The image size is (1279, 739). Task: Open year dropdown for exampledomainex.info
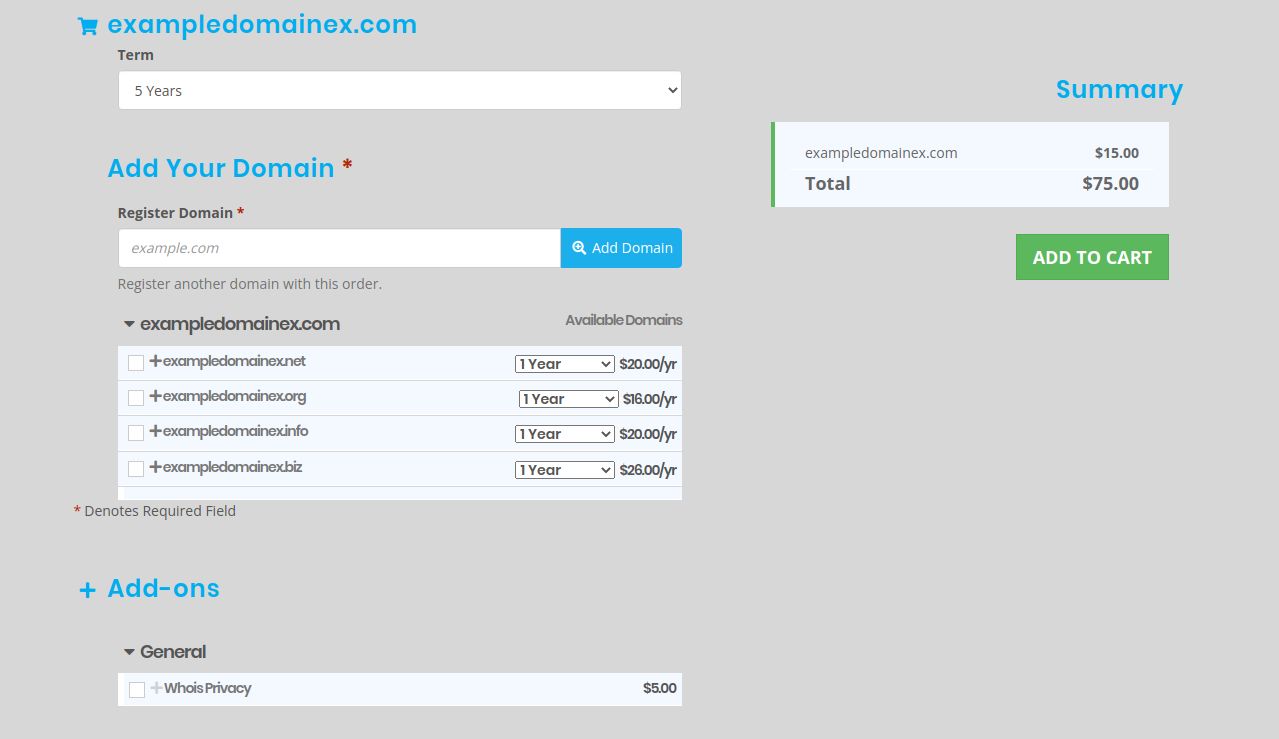[565, 434]
